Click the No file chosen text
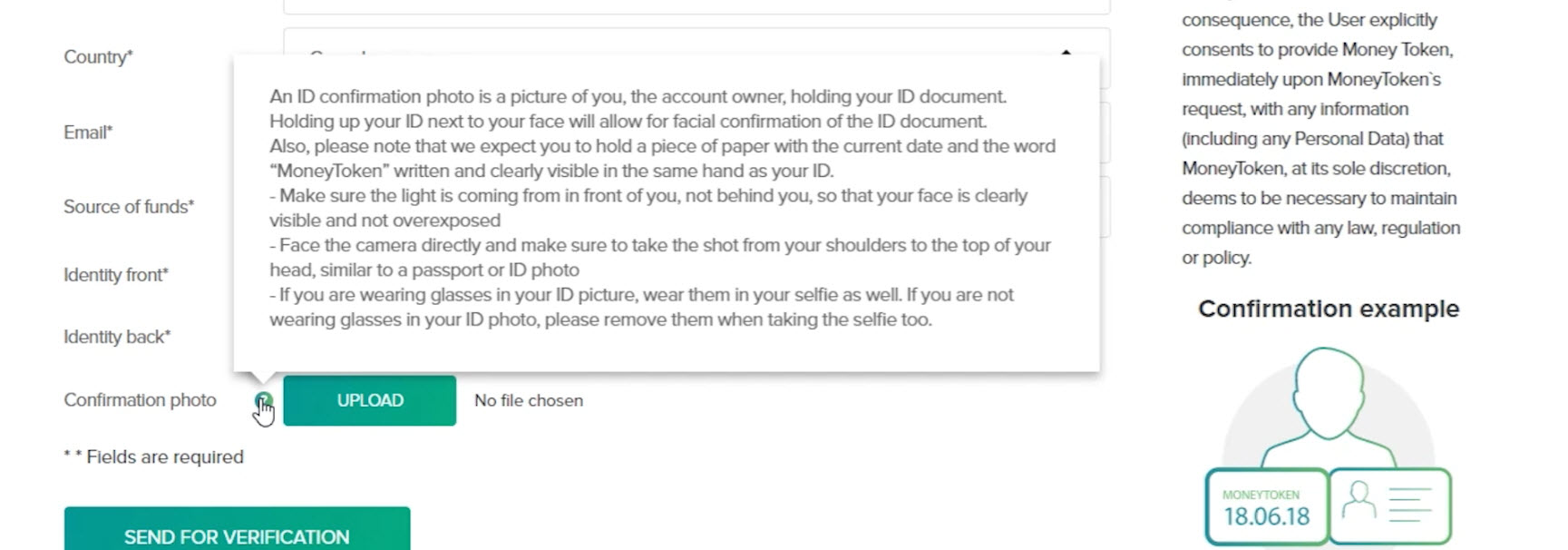Screen dimensions: 1568x550 [529, 400]
